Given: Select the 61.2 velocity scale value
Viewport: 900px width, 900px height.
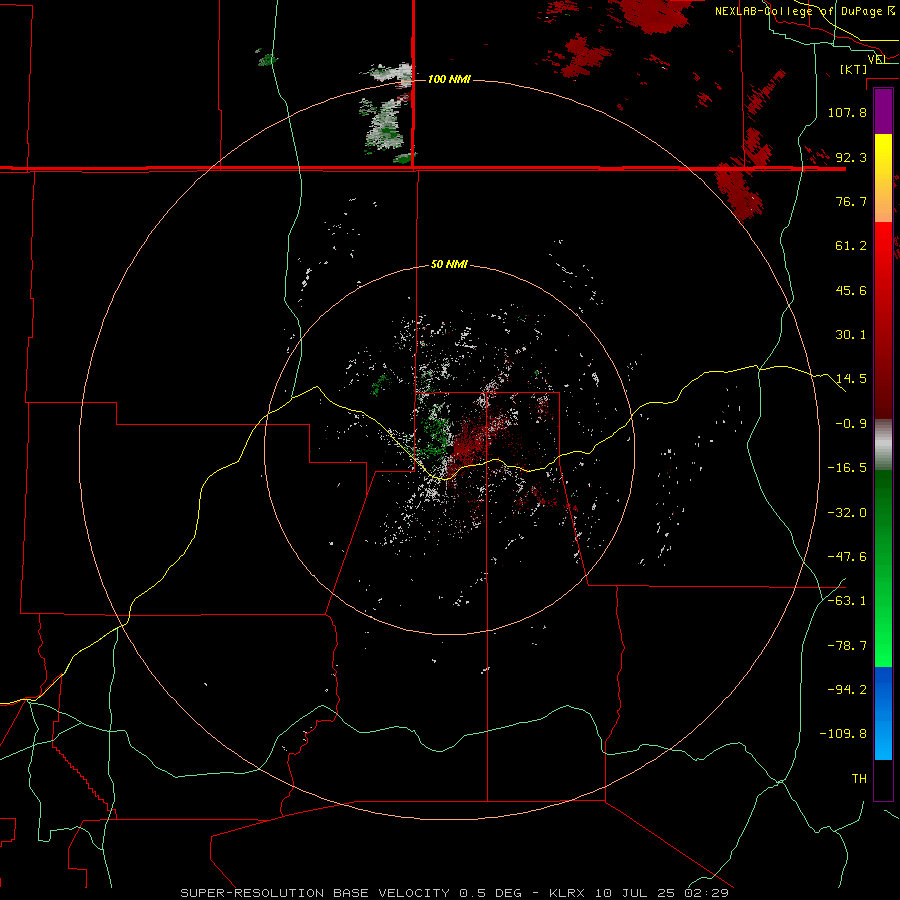Looking at the screenshot, I should coord(851,246).
